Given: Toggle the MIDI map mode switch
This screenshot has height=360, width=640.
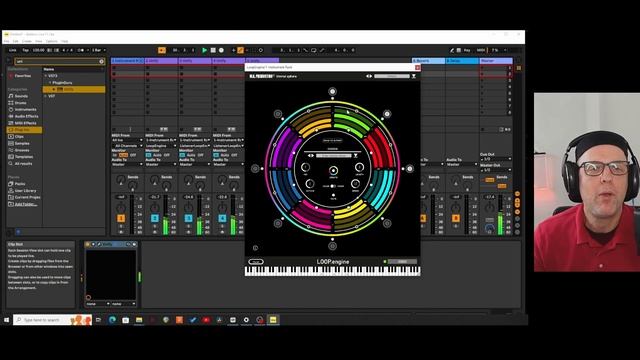Looking at the screenshot, I should (x=481, y=50).
